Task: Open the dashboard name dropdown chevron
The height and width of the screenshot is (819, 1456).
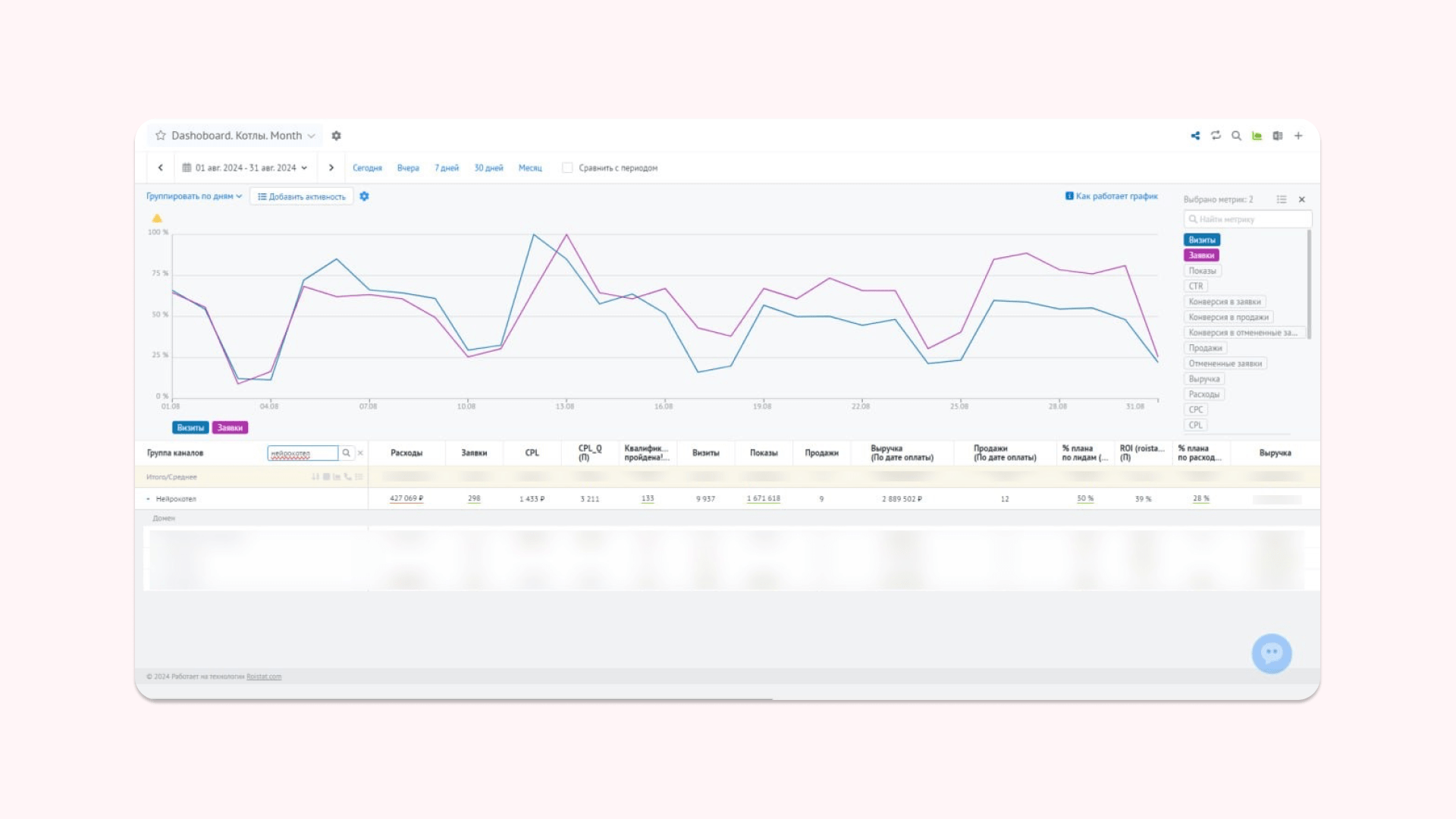Action: point(311,136)
